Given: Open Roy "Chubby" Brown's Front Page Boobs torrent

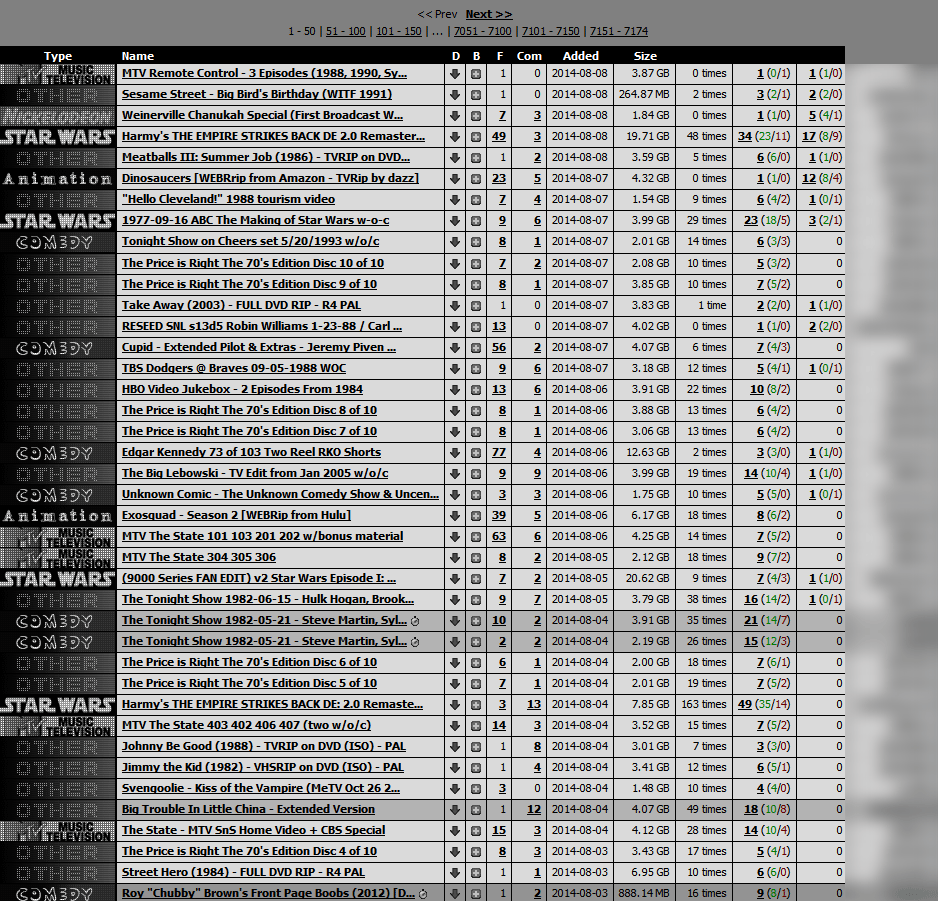Looking at the screenshot, I should pyautogui.click(x=268, y=893).
